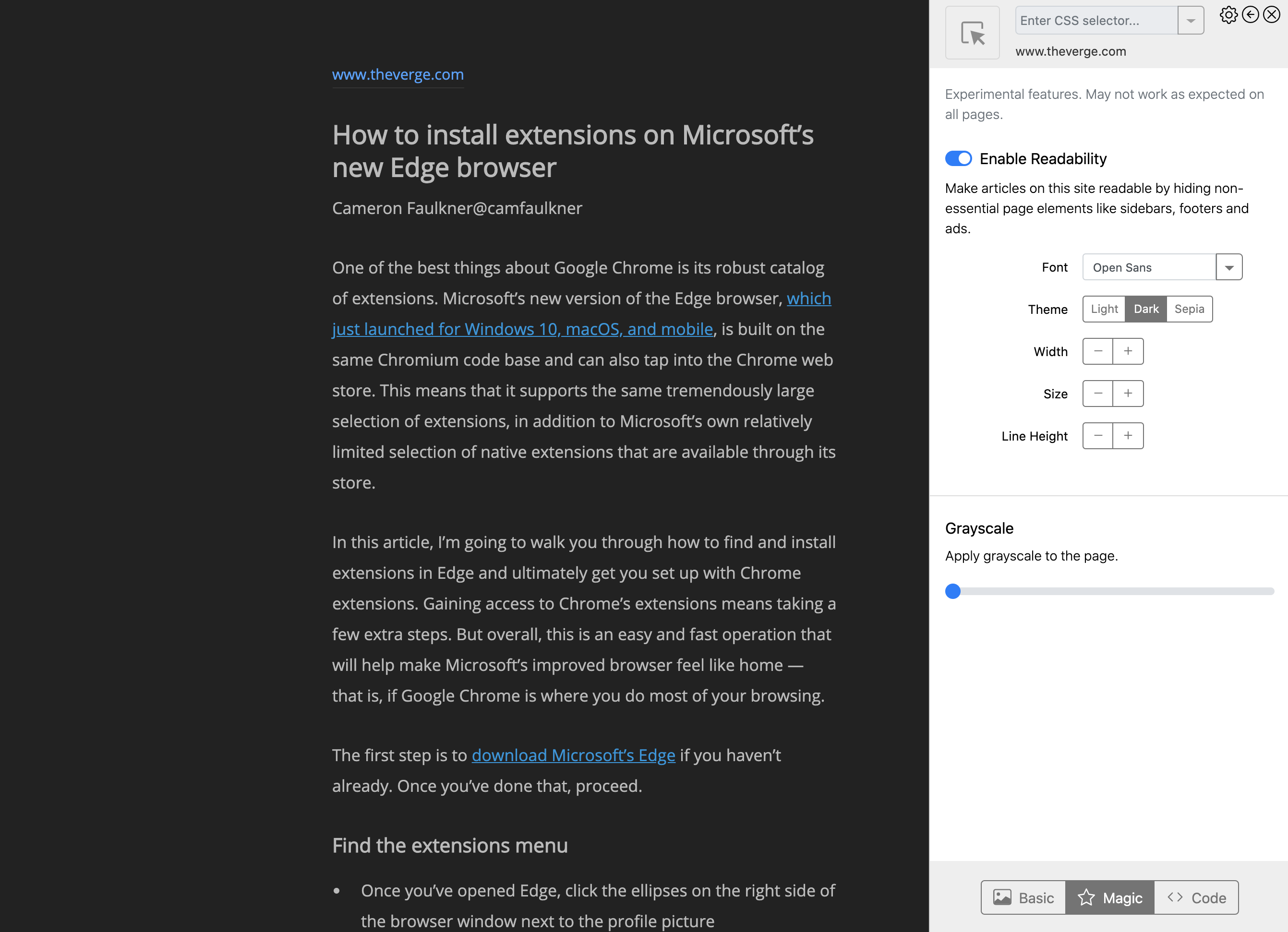Click the code brackets icon on the Code tab
Screen dimensions: 1288x932
1175,897
